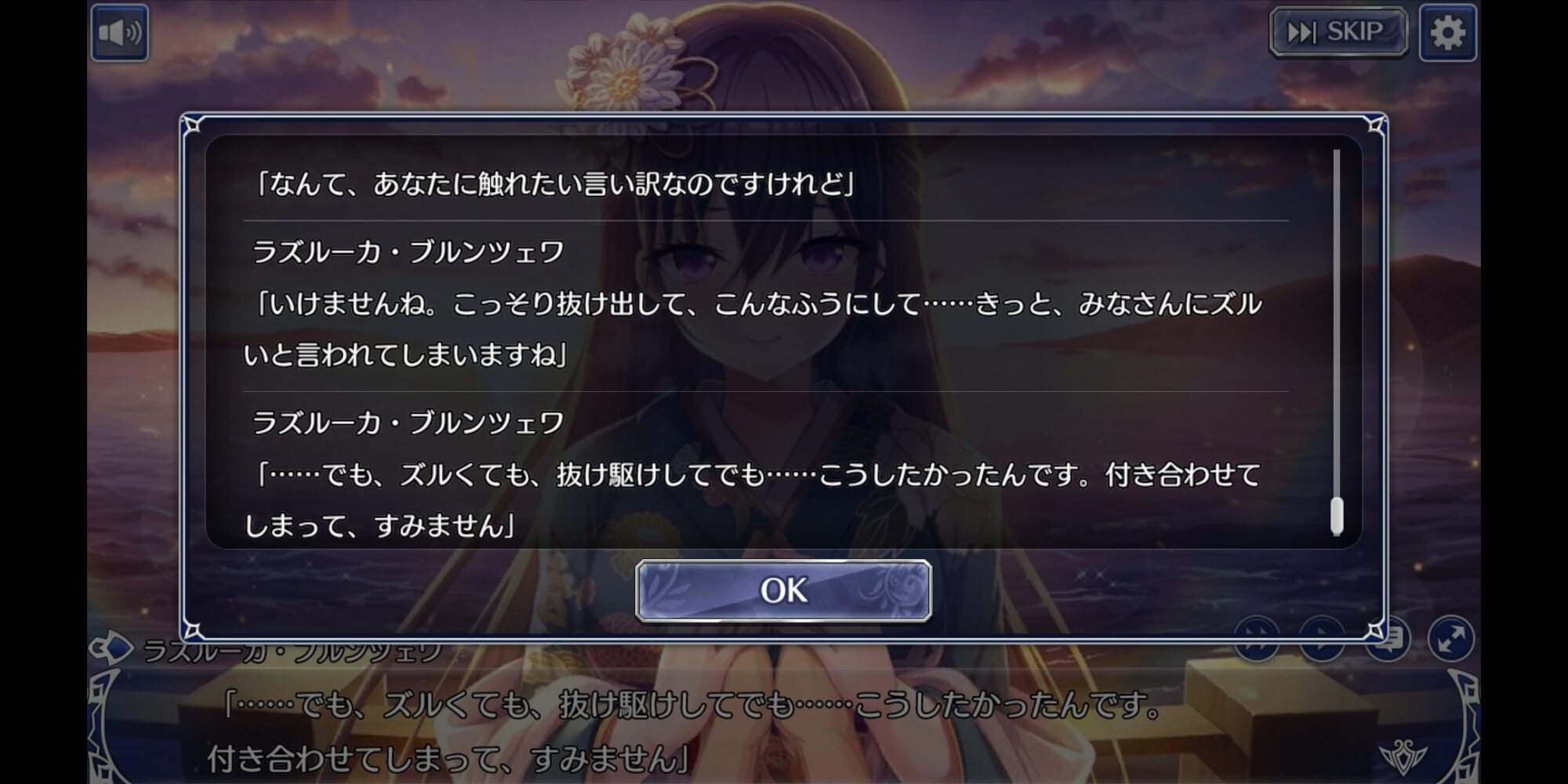
Task: Confirm the log with the OK button
Action: click(783, 590)
